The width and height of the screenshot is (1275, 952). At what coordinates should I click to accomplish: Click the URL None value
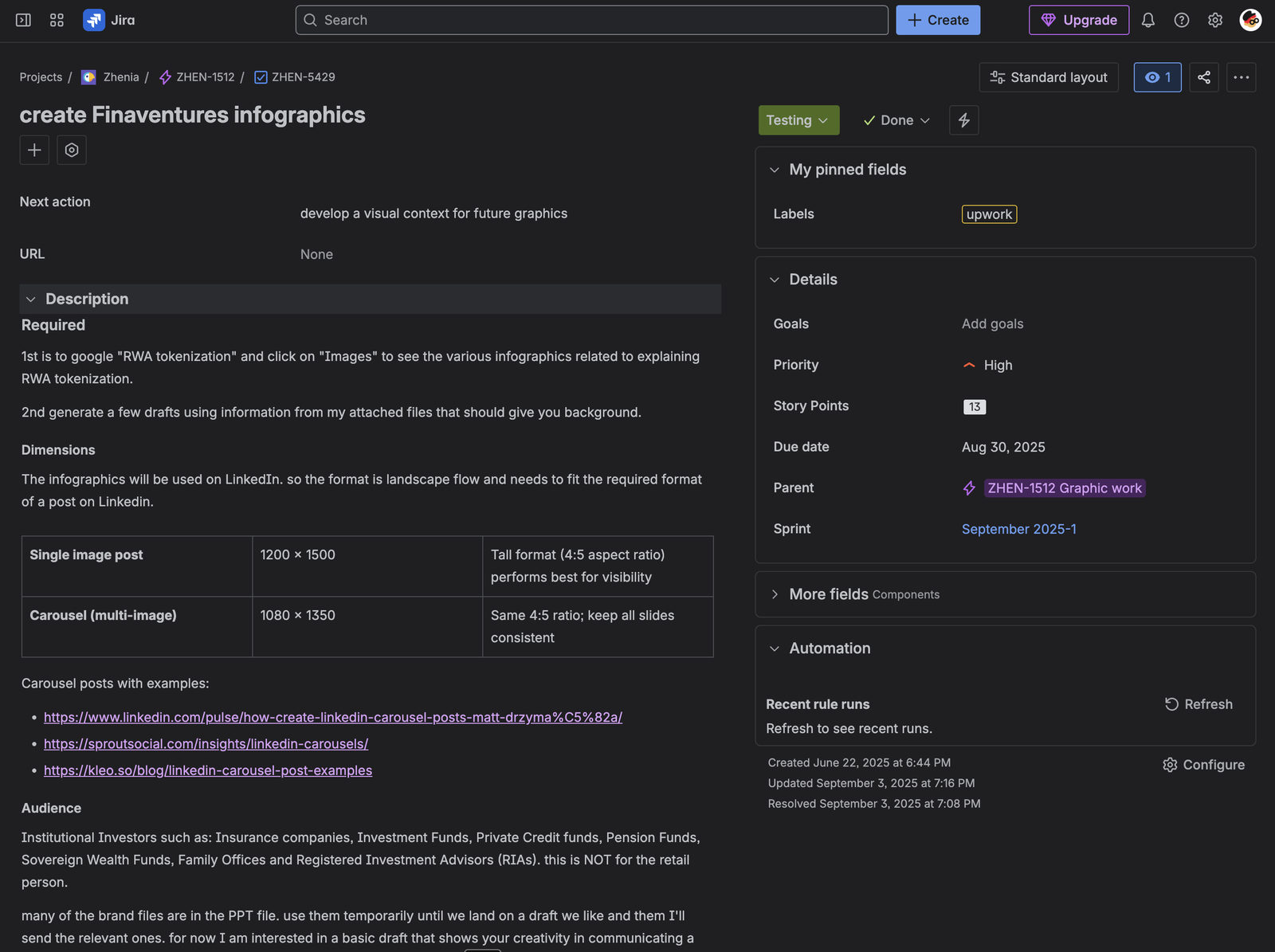click(x=316, y=254)
